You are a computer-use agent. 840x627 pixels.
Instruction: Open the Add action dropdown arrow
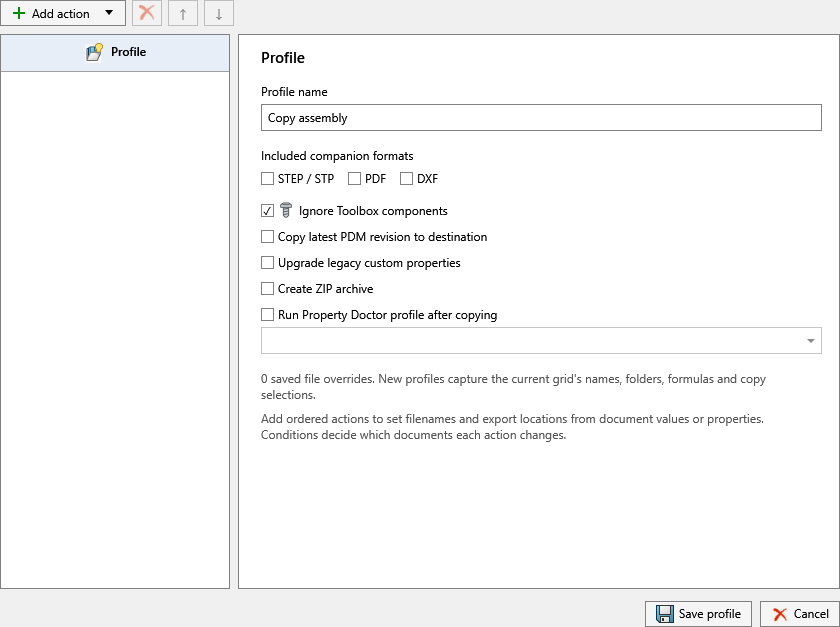tap(109, 13)
